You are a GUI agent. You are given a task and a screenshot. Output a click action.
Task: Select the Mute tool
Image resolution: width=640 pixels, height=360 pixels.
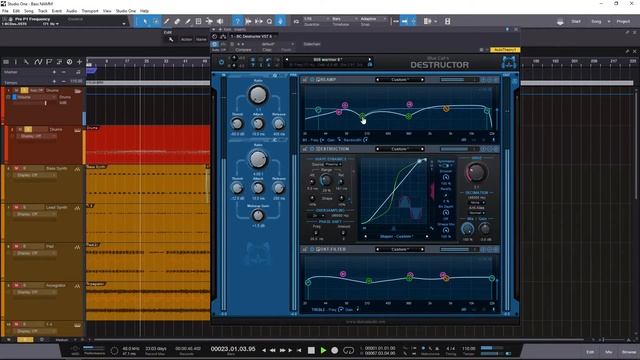pyautogui.click(x=198, y=21)
